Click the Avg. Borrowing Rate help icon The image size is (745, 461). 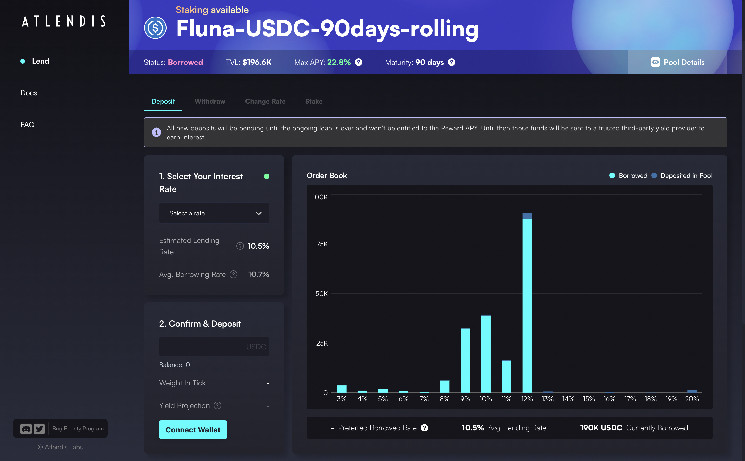[233, 274]
